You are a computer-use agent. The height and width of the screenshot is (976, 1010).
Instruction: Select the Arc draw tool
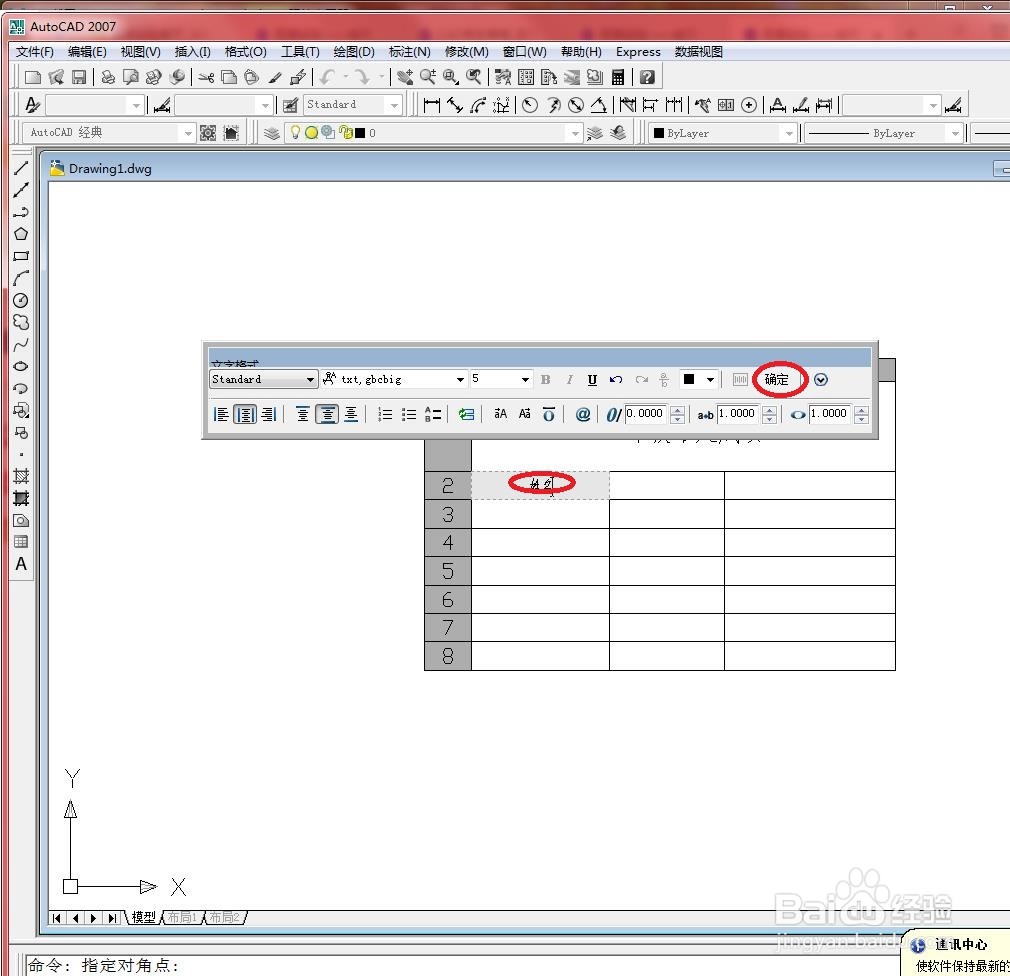click(21, 278)
